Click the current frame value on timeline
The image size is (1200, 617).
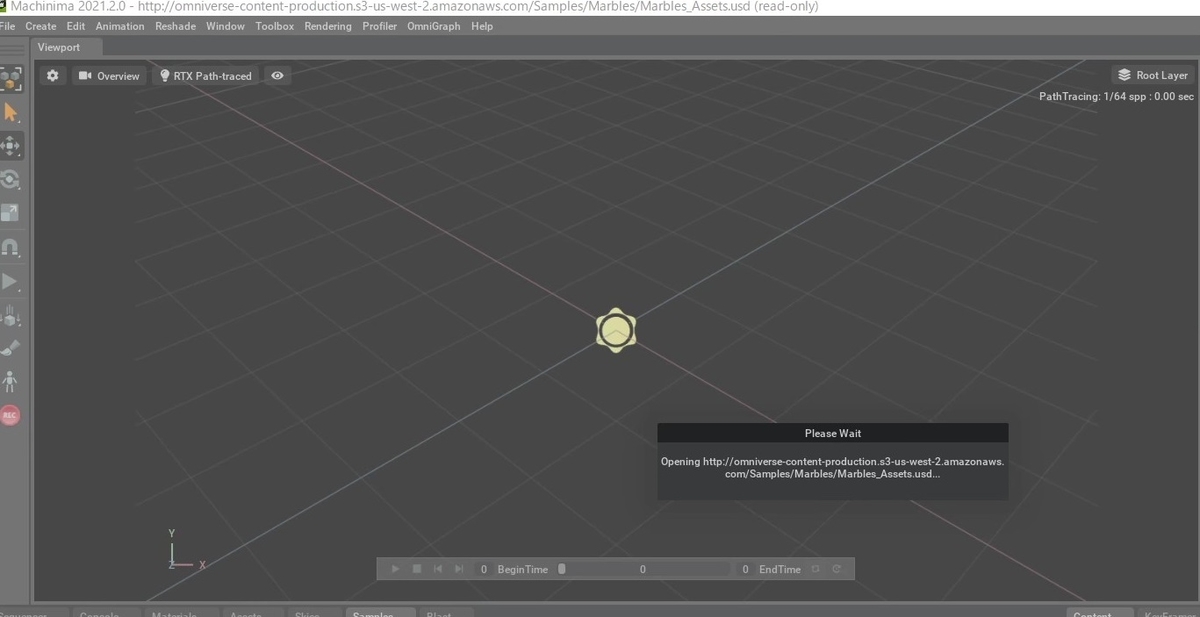643,569
